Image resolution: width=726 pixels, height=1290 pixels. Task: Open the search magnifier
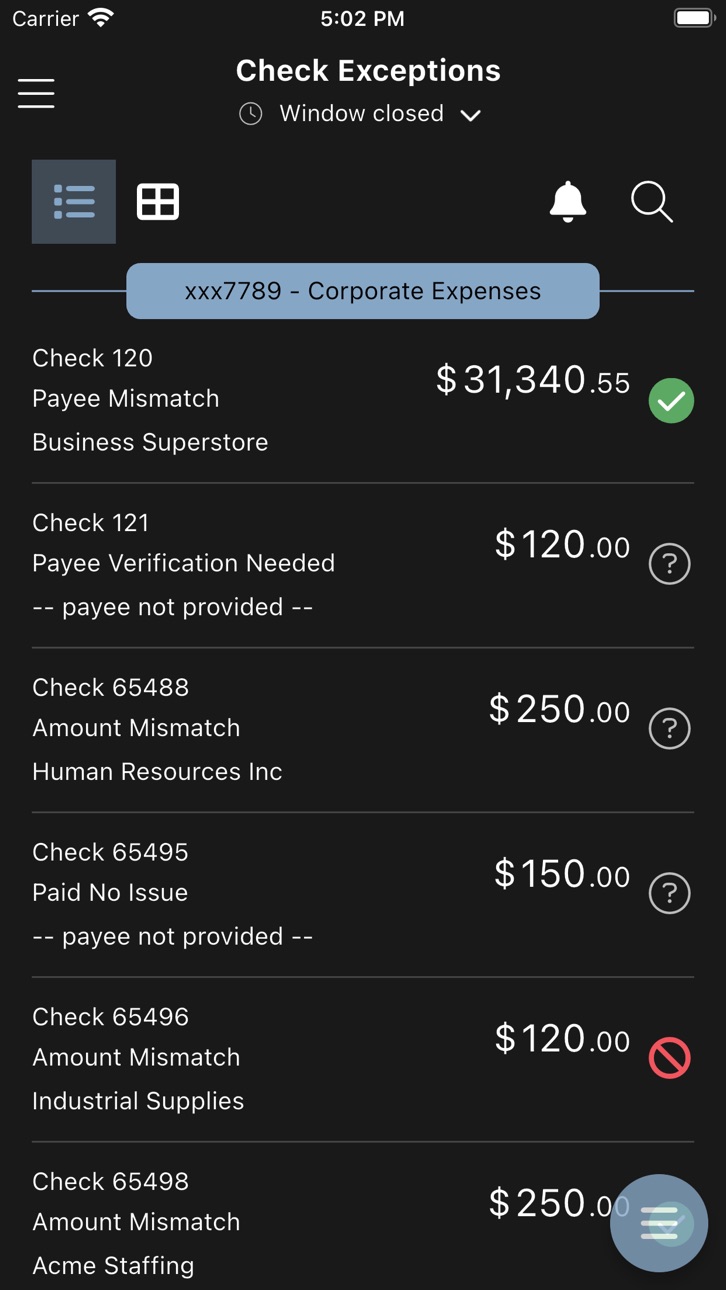point(652,202)
